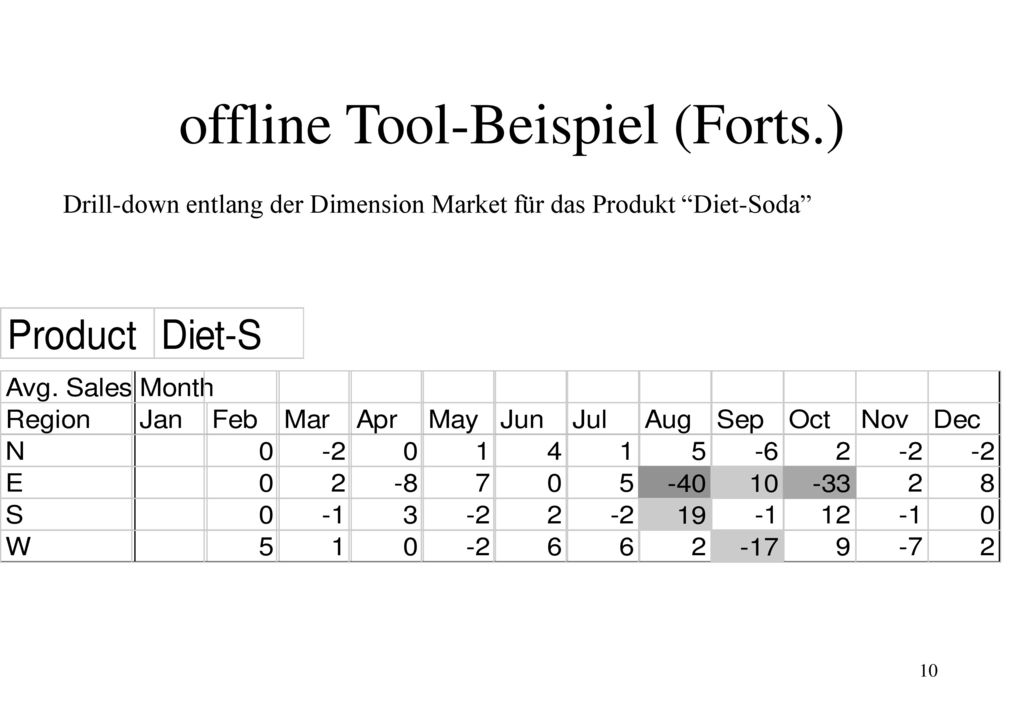The height and width of the screenshot is (709, 1024).
Task: Click the Product label cell
Action: [78, 334]
